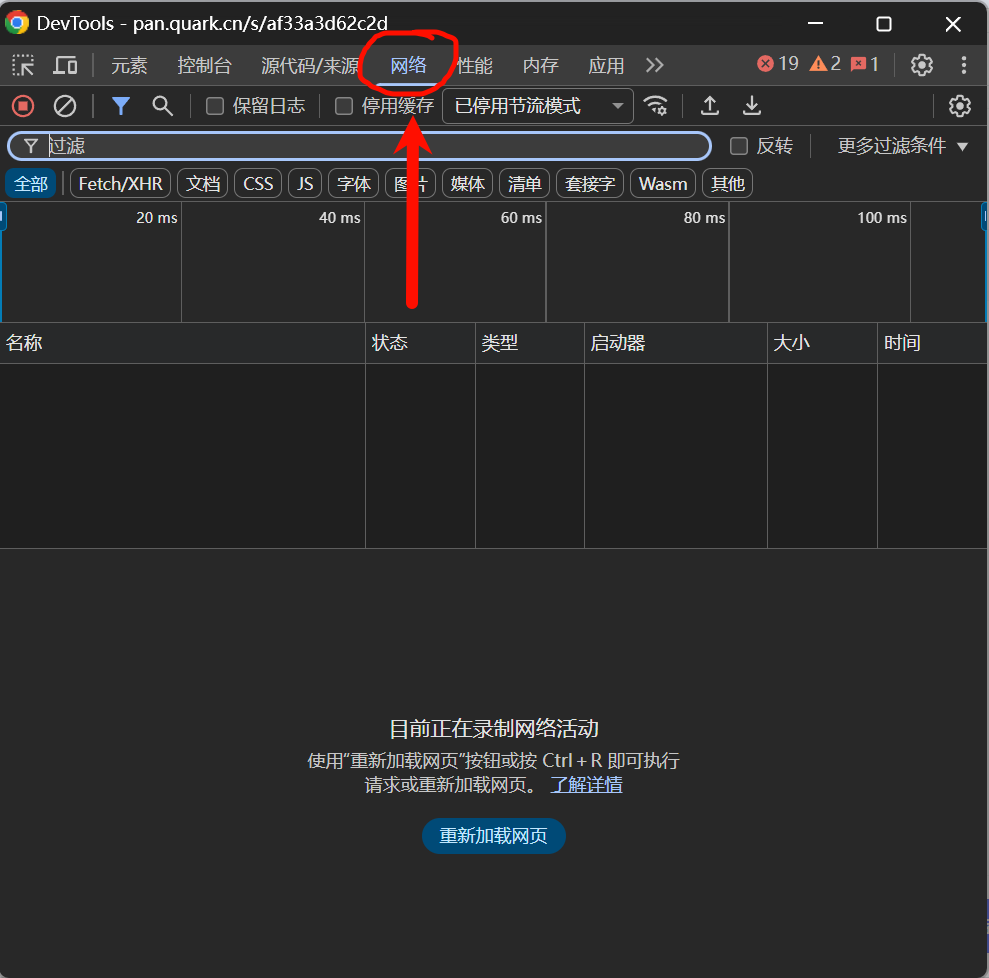This screenshot has height=978, width=989.
Task: Expand 更多过滤条件 dropdown
Action: [x=903, y=146]
